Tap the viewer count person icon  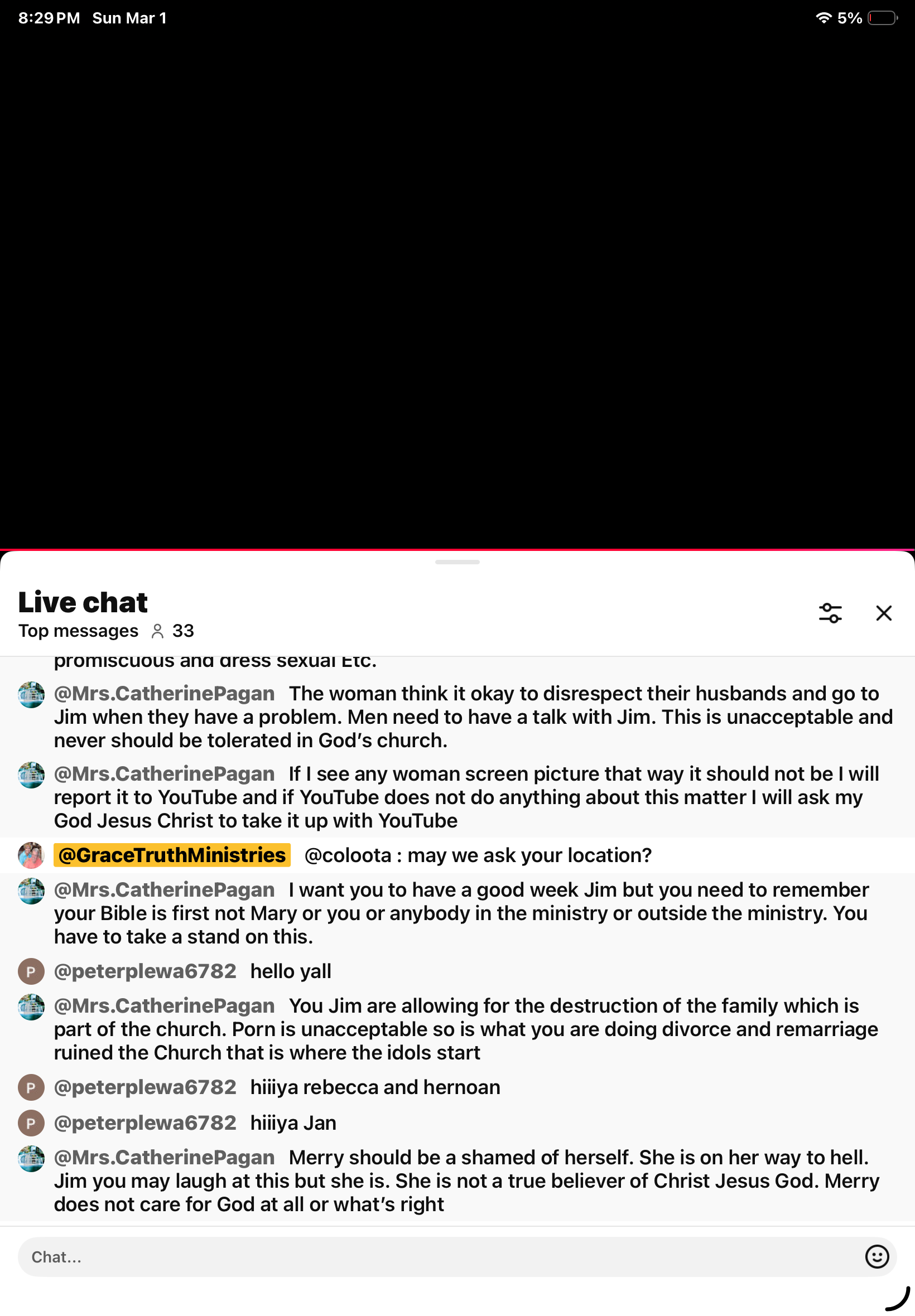pyautogui.click(x=157, y=631)
